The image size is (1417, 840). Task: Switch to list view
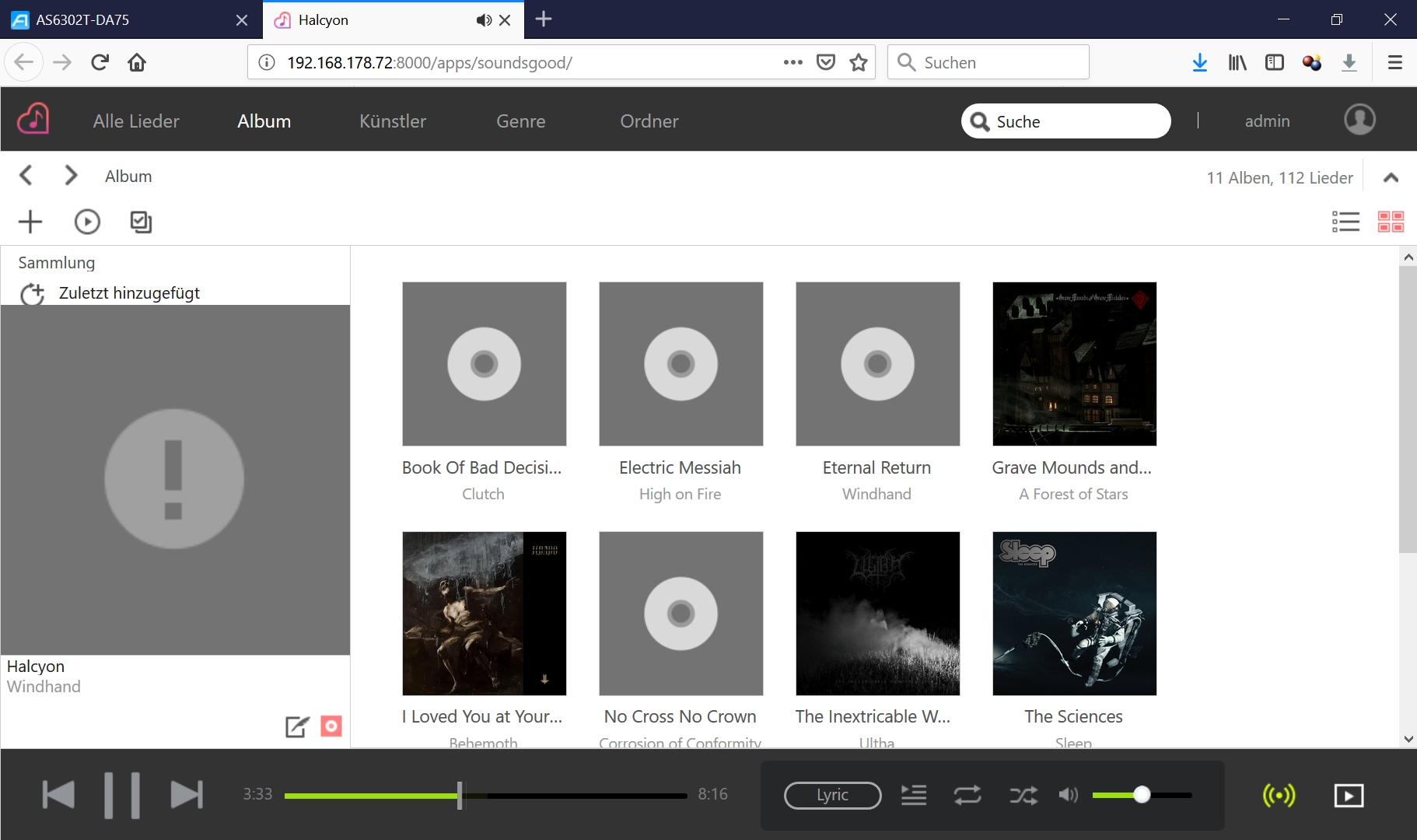[1345, 222]
